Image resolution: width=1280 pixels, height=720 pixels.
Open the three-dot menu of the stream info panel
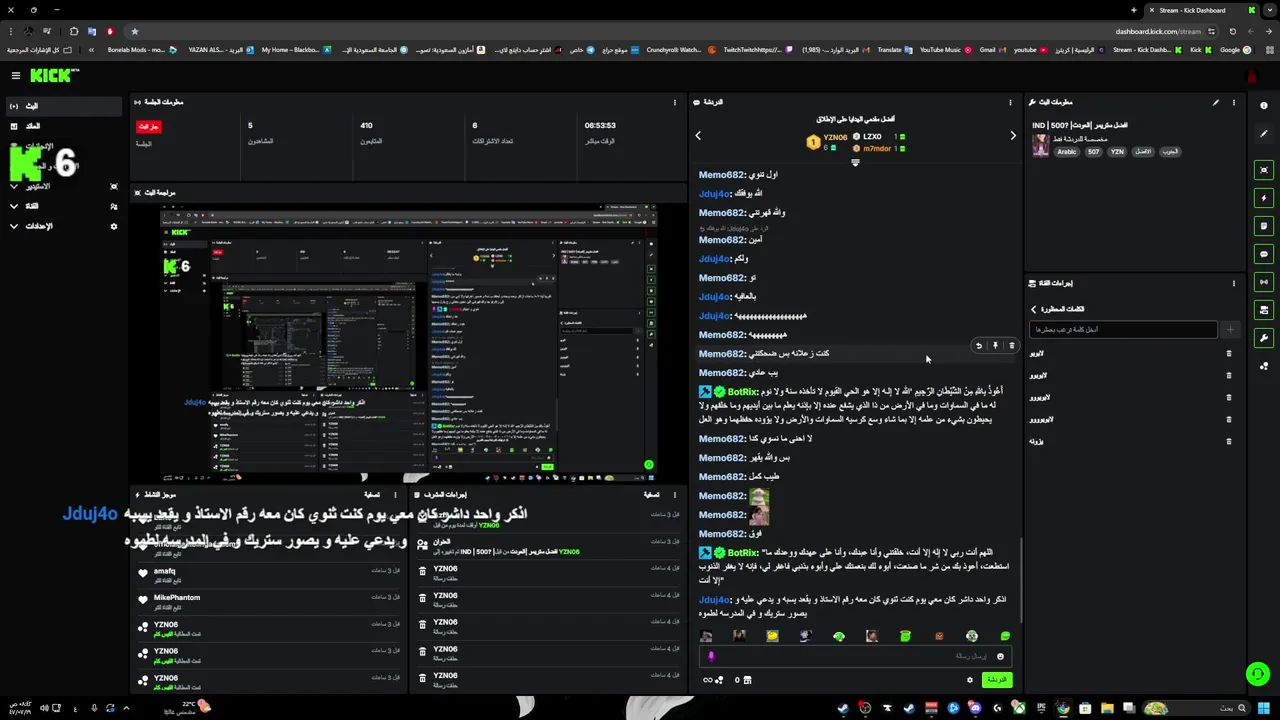click(1233, 102)
